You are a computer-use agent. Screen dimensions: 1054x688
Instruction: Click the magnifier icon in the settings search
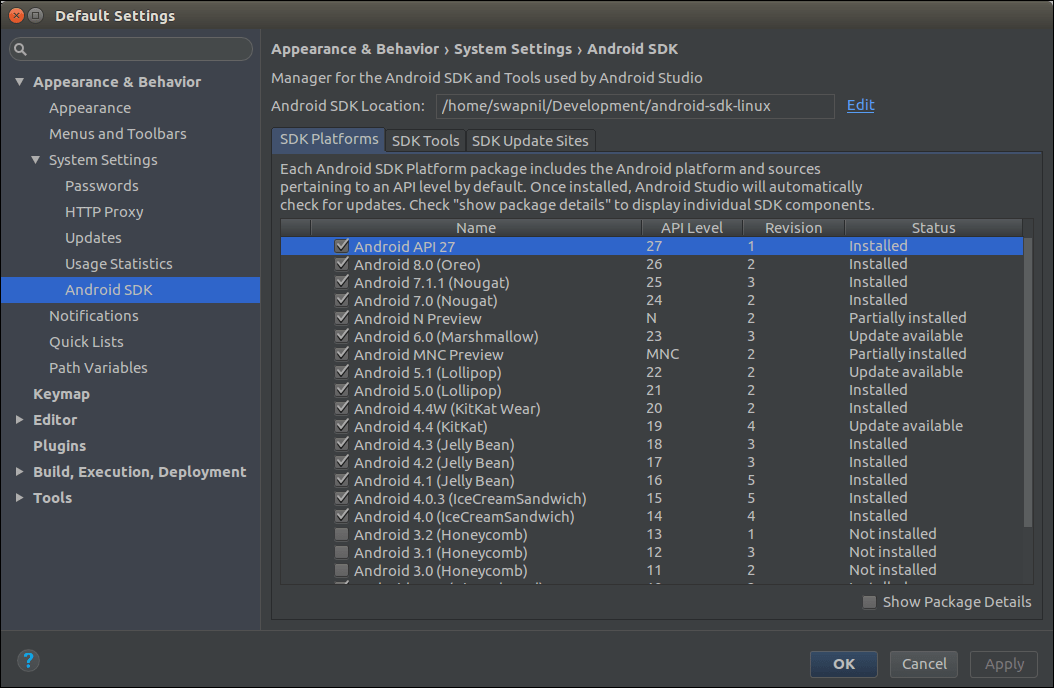(x=21, y=48)
